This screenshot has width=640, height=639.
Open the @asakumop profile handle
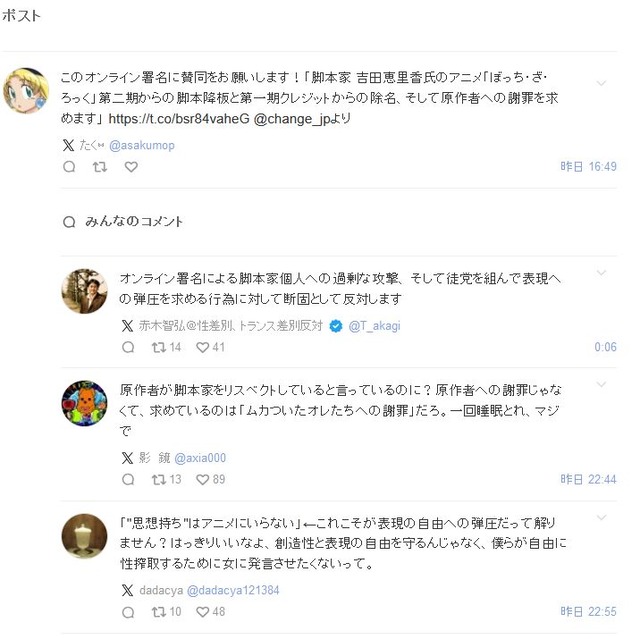[142, 145]
